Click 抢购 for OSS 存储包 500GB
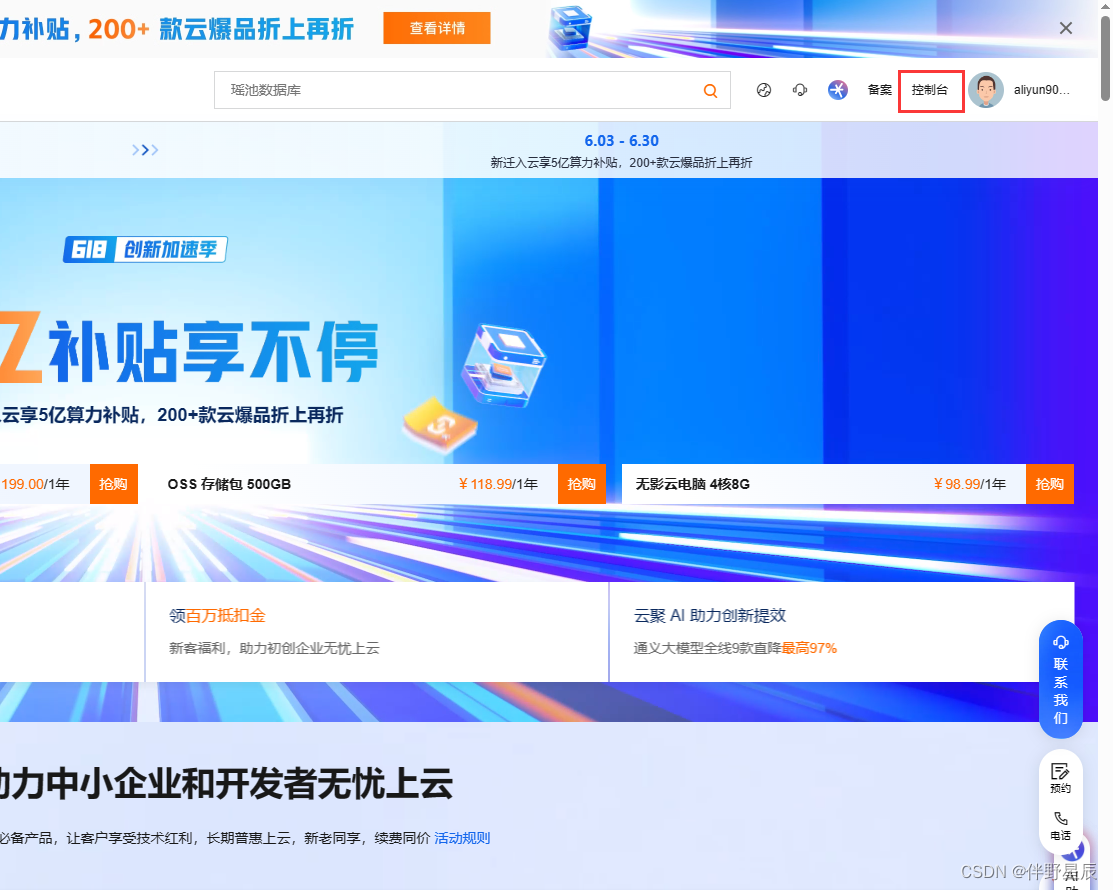 pyautogui.click(x=581, y=484)
